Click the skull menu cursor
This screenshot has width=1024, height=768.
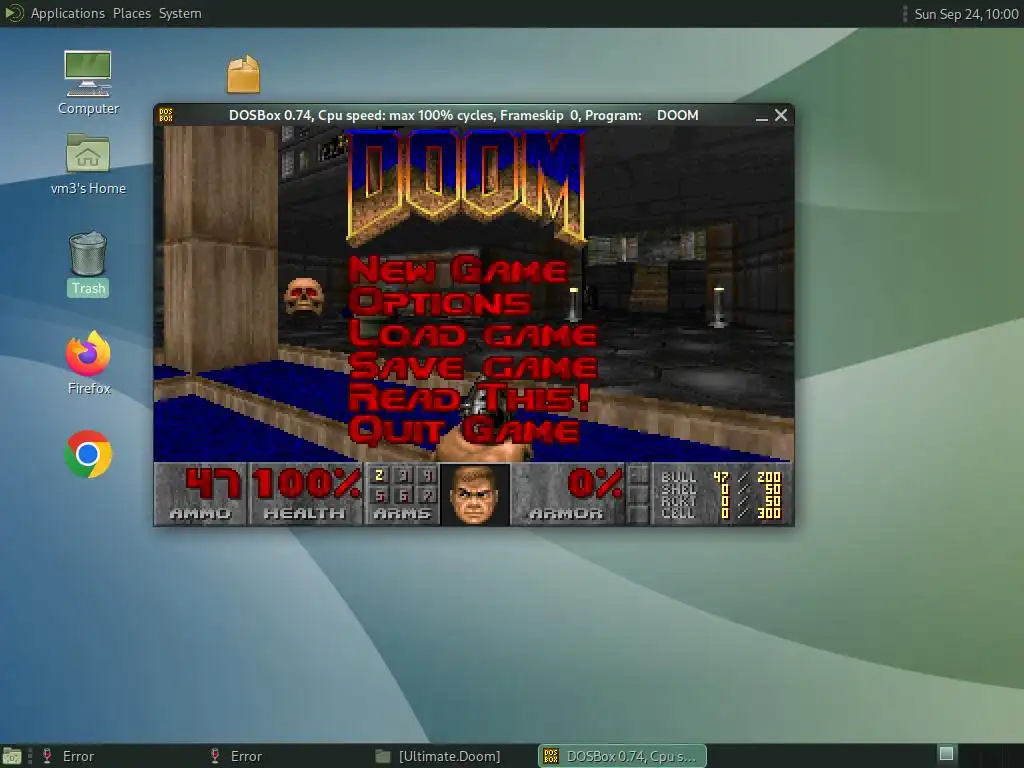(x=304, y=296)
